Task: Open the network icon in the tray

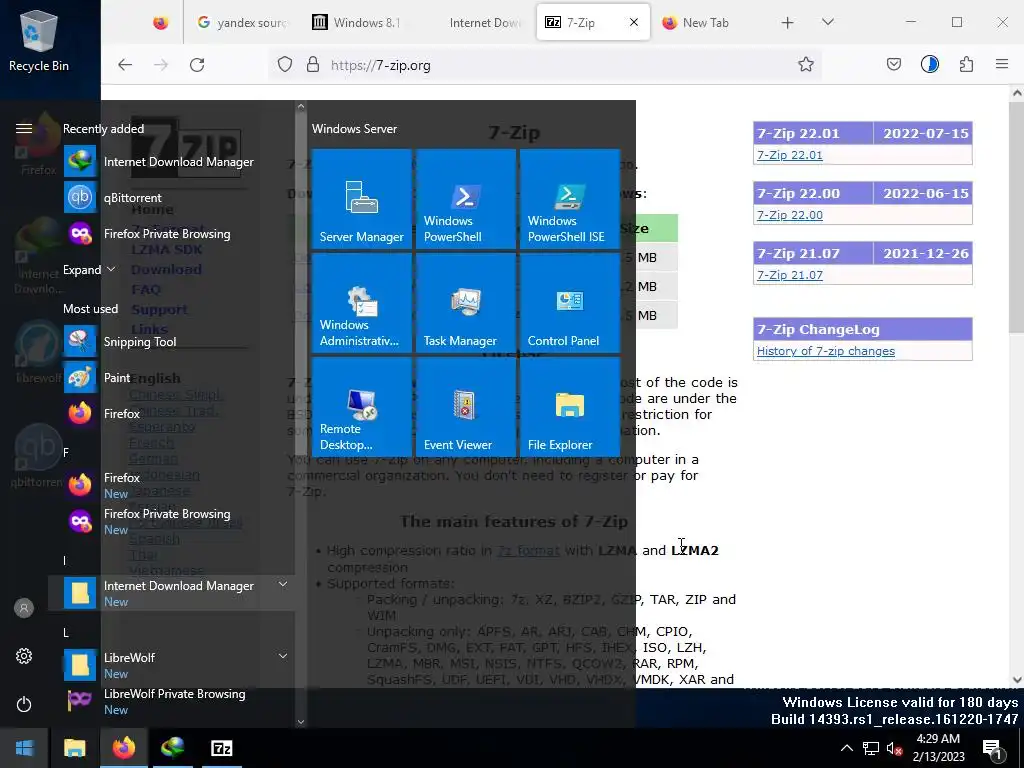Action: point(871,748)
